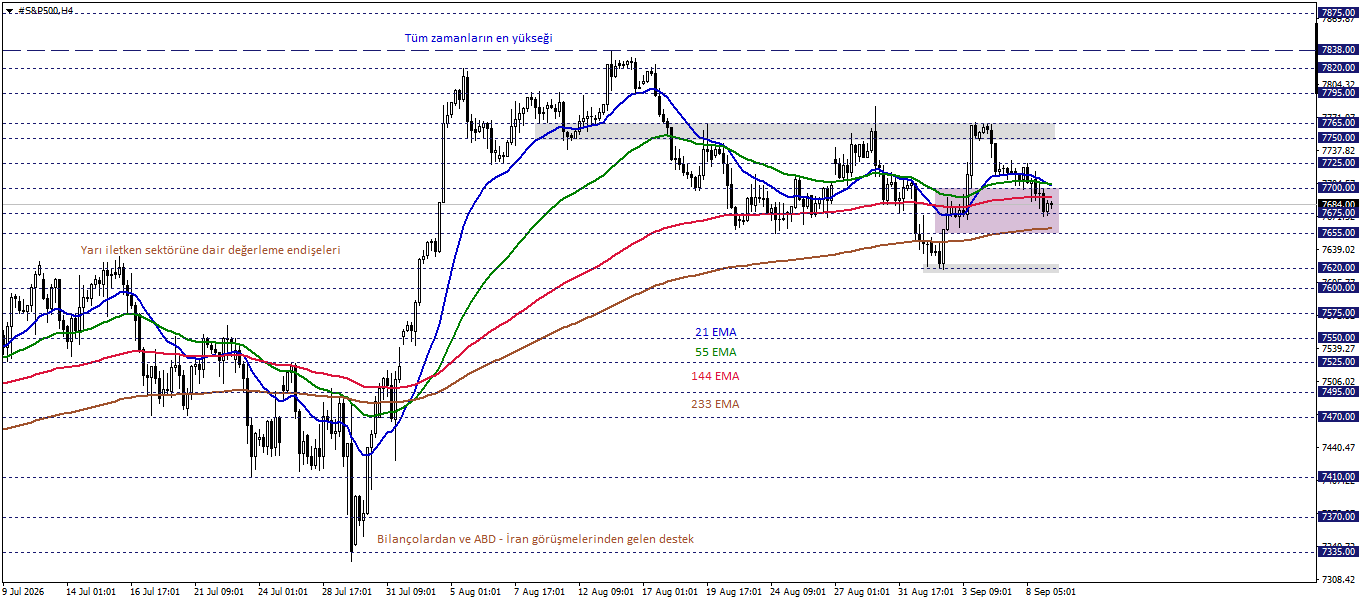Image resolution: width=1362 pixels, height=603 pixels.
Task: Click the 14 Jul 01:01 time axis label
Action: click(x=91, y=592)
